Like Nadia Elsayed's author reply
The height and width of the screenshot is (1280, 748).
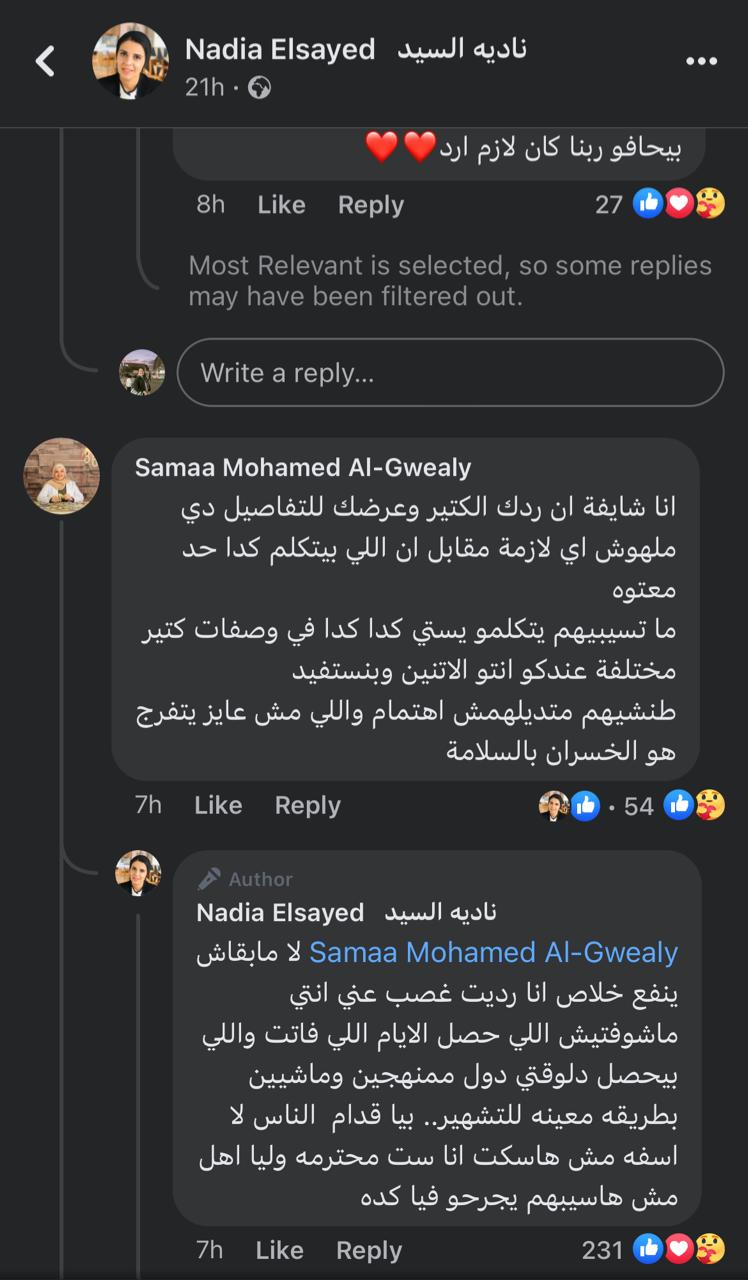point(279,1250)
